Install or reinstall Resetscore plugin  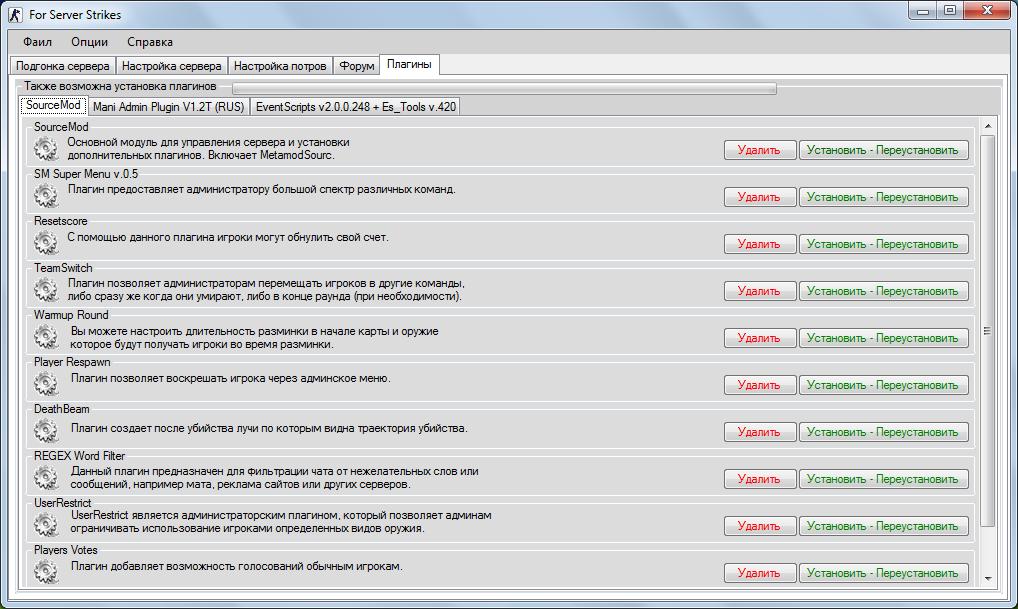(884, 244)
